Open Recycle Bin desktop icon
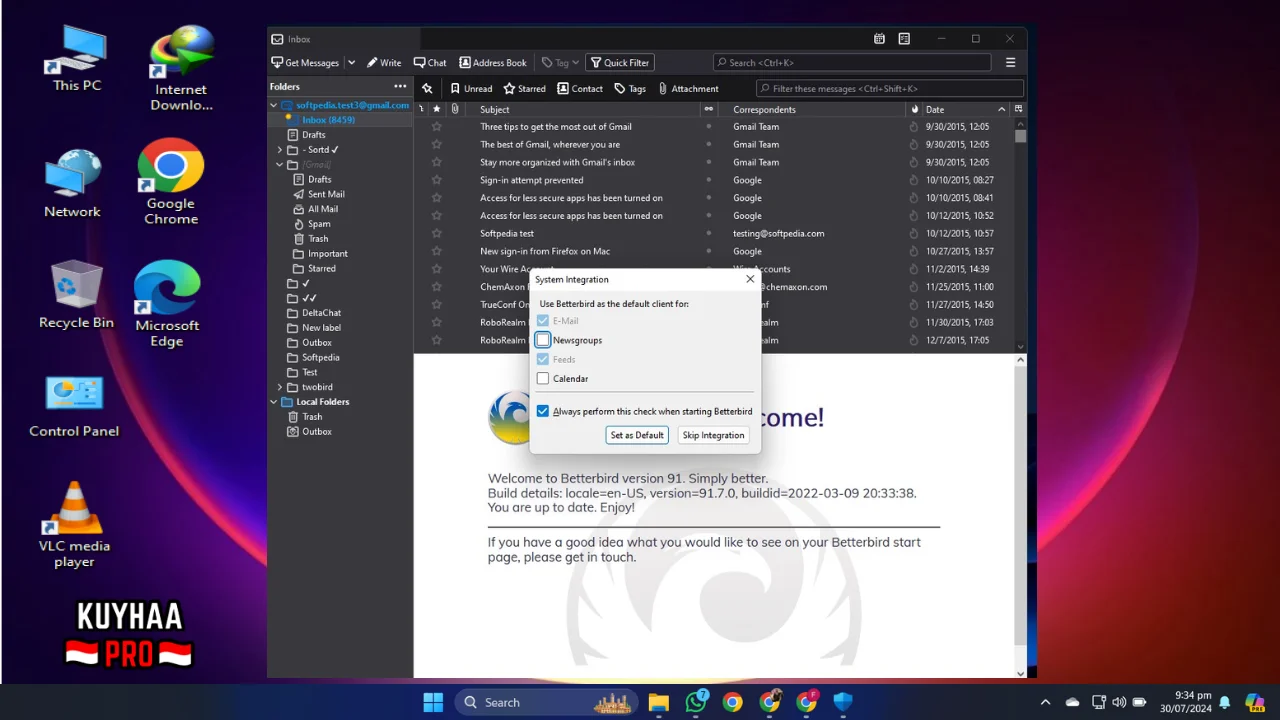Viewport: 1280px width, 720px height. (76, 295)
